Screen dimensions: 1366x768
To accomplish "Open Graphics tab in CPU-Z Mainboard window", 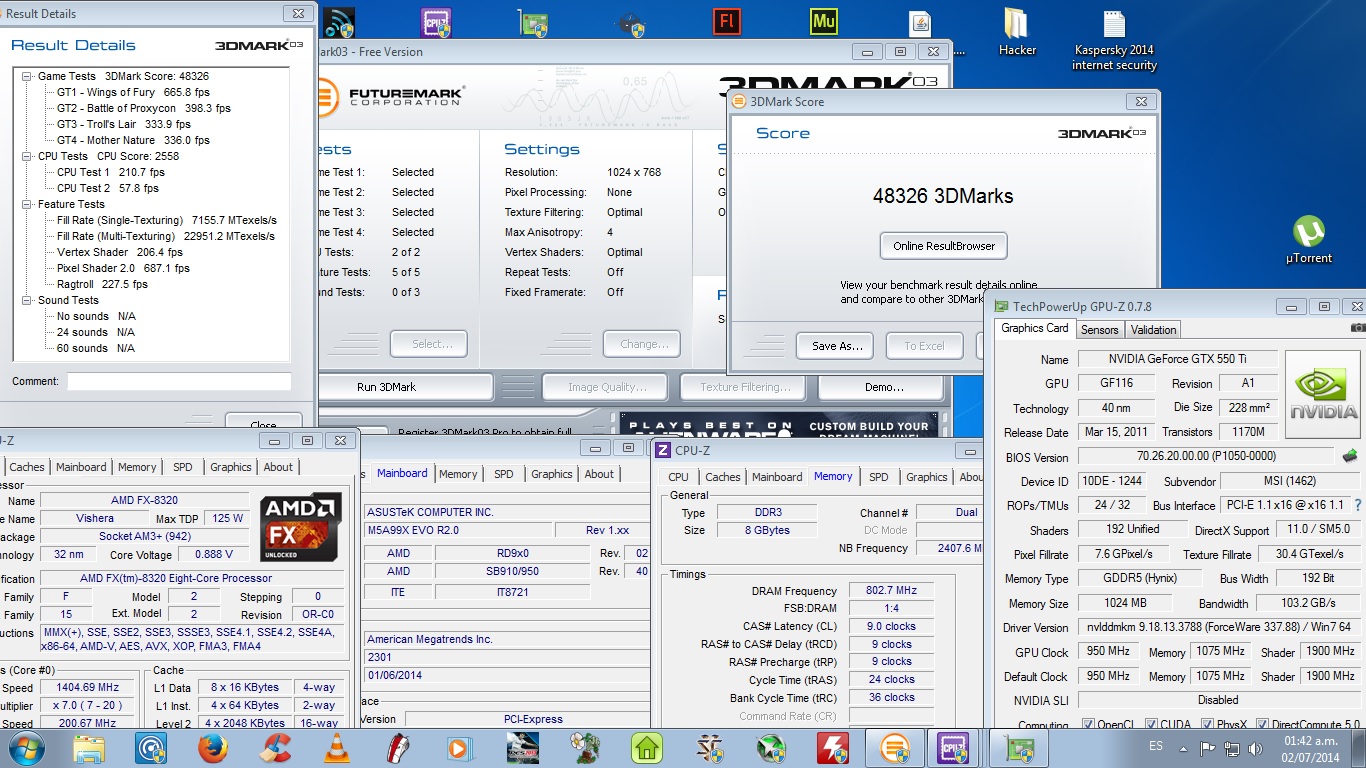I will pos(552,474).
